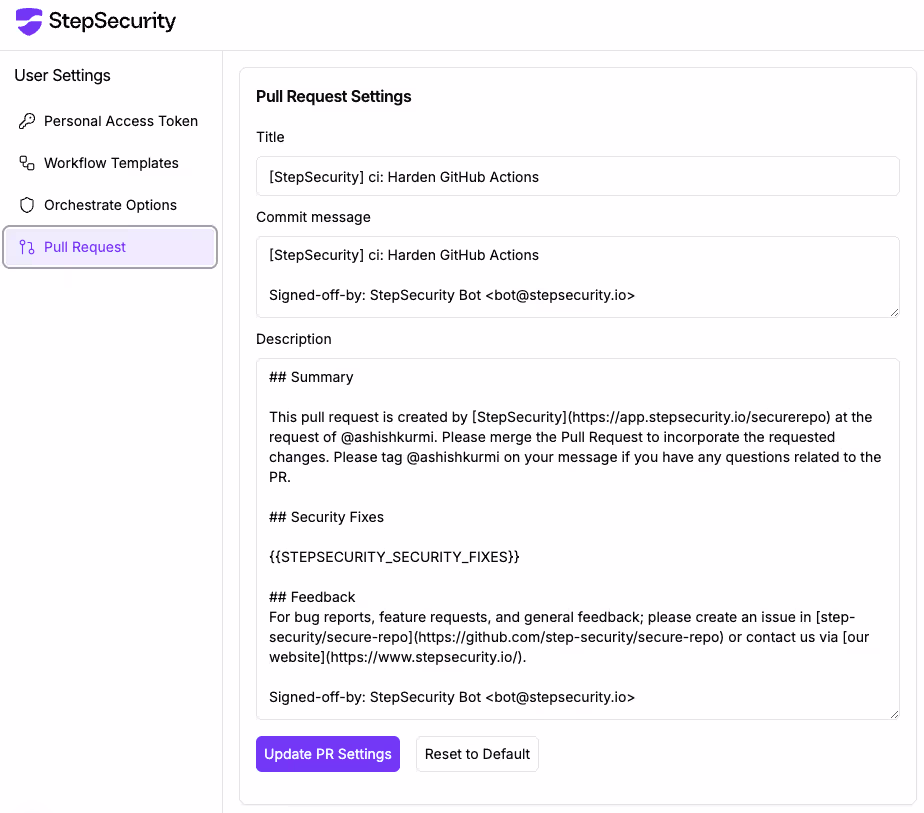Grab the Description box resize handle
Viewport: 924px width, 813px height.
tap(894, 714)
